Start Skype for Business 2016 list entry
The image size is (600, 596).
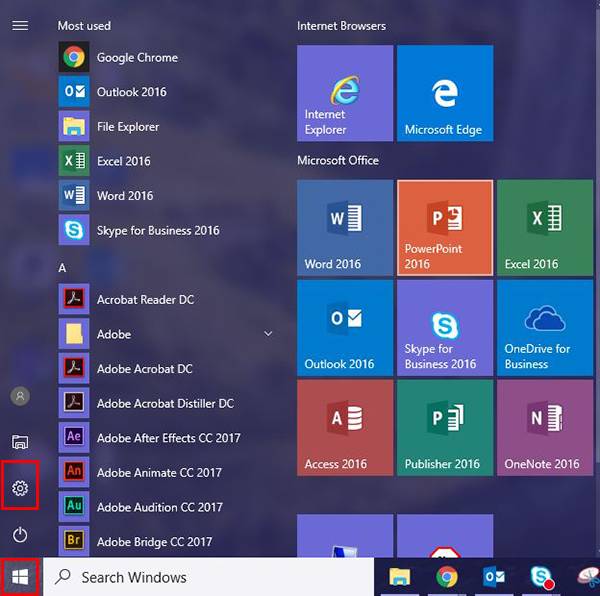pos(166,230)
